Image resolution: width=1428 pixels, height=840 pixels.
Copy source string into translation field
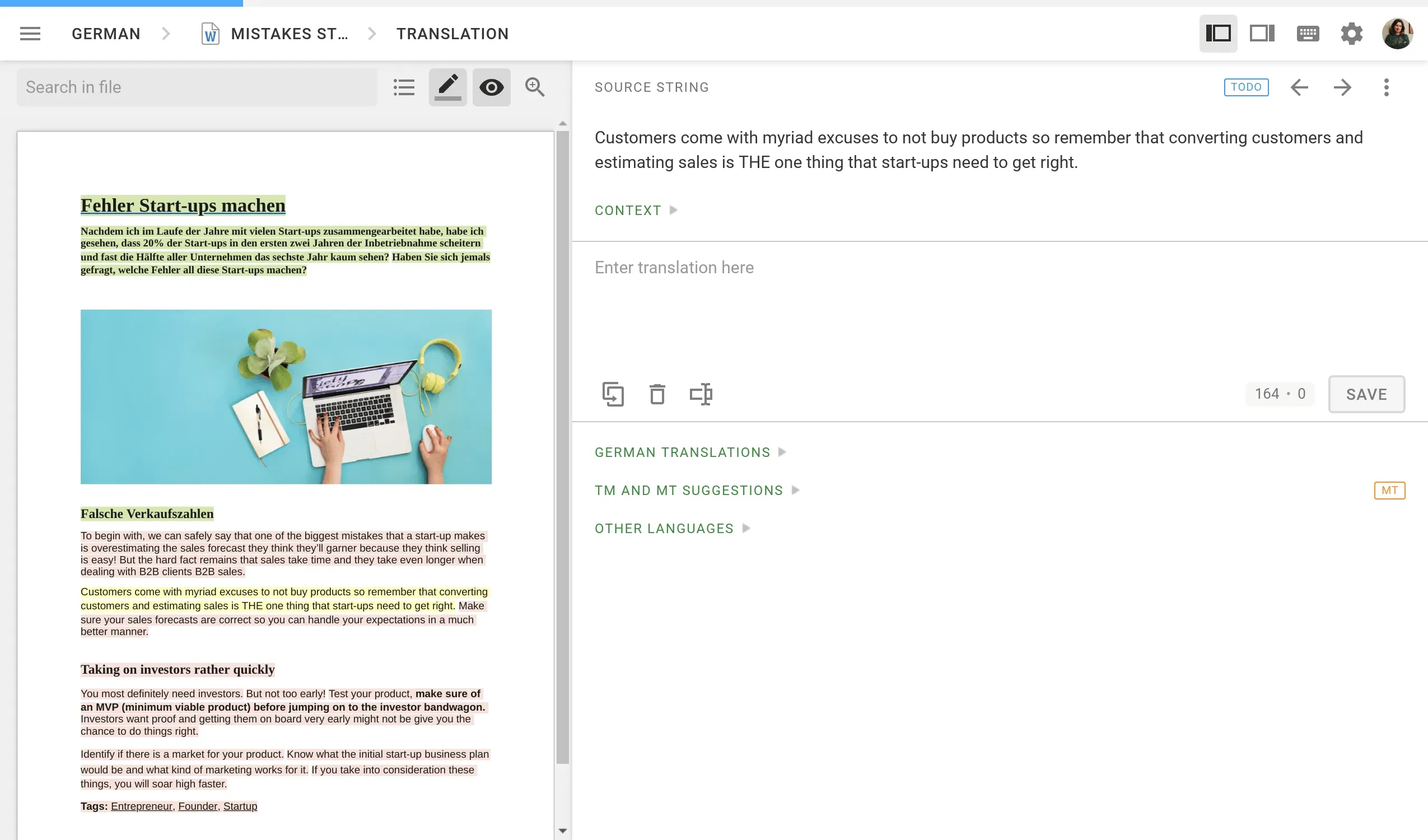click(x=613, y=394)
